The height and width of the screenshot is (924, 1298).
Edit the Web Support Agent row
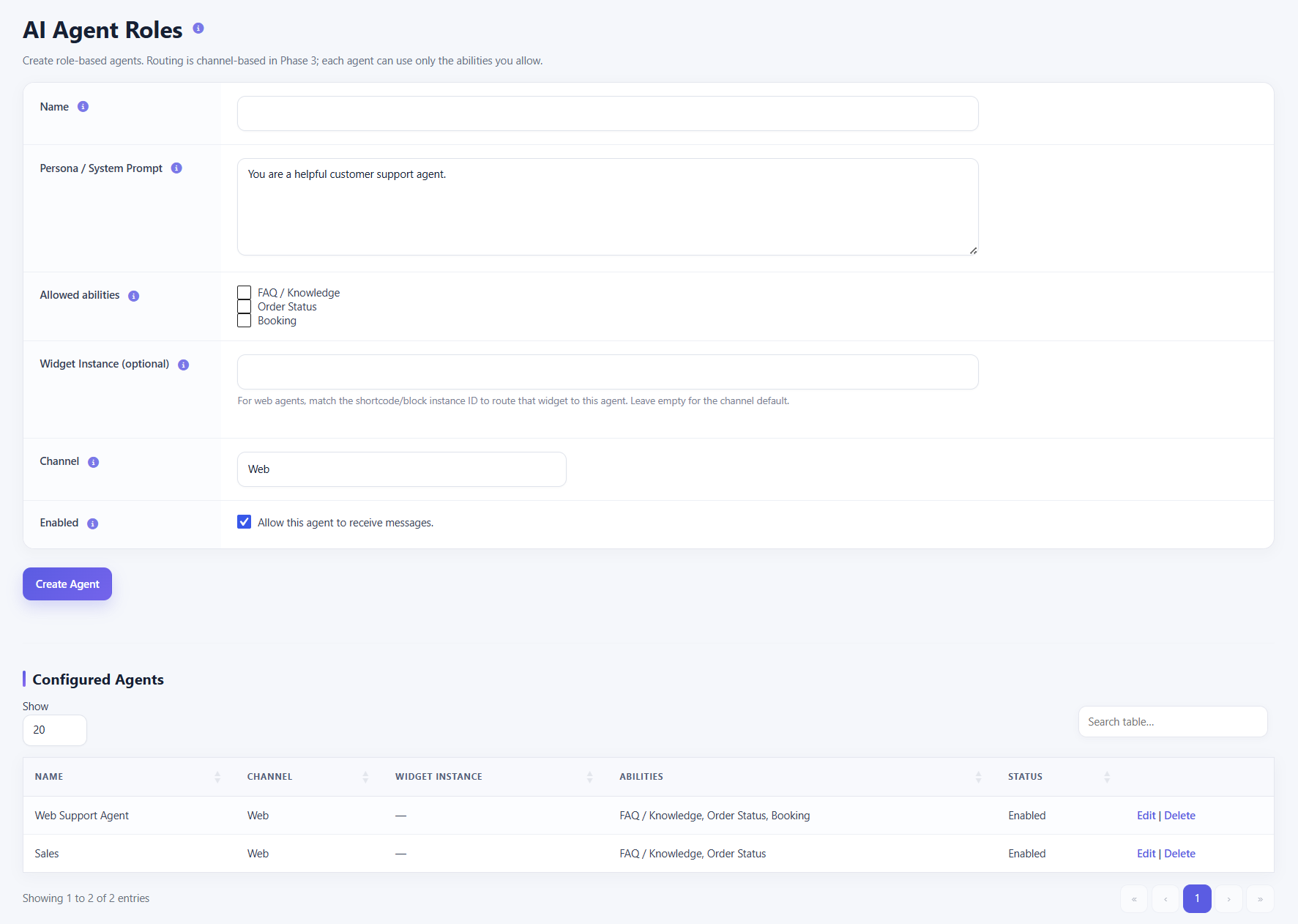pos(1146,816)
